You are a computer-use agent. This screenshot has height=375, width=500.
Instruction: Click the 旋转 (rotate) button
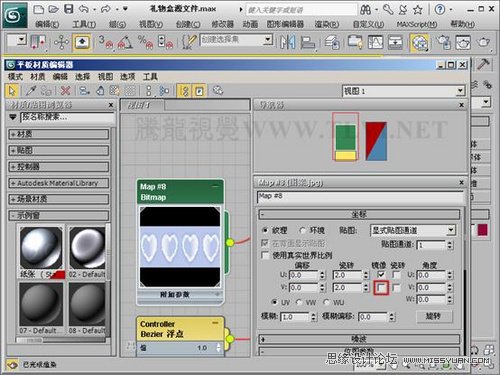point(434,316)
